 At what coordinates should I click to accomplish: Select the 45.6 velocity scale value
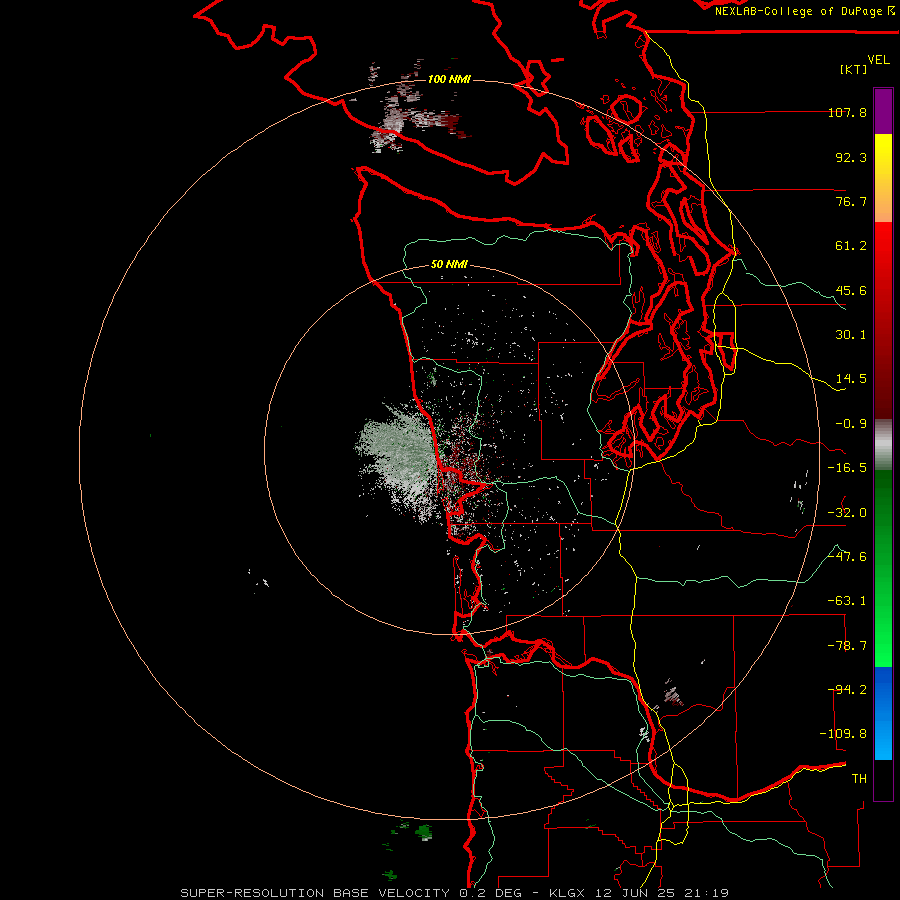[851, 290]
